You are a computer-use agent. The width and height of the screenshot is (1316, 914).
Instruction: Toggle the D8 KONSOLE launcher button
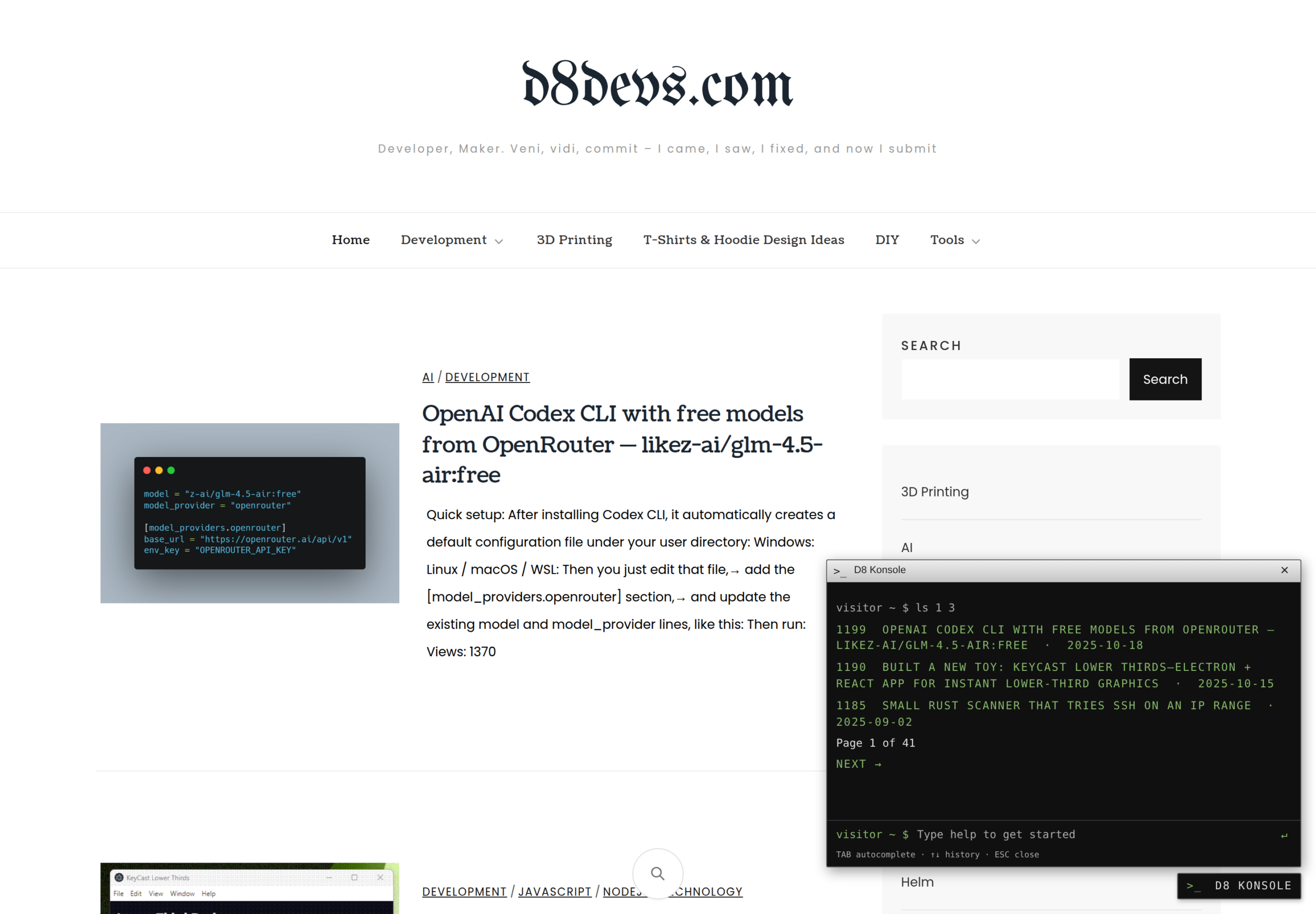pyautogui.click(x=1239, y=885)
